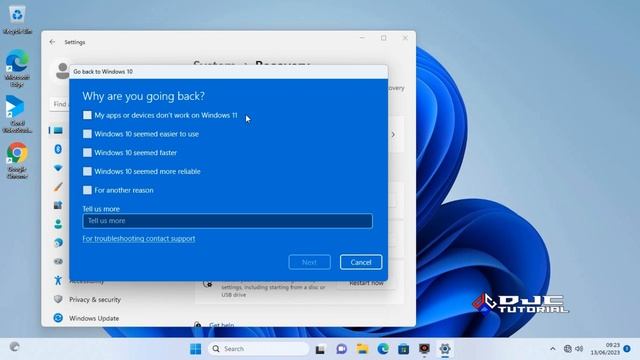Viewport: 640px width, 360px height.
Task: Click the Find a setting search box
Action: (59, 104)
